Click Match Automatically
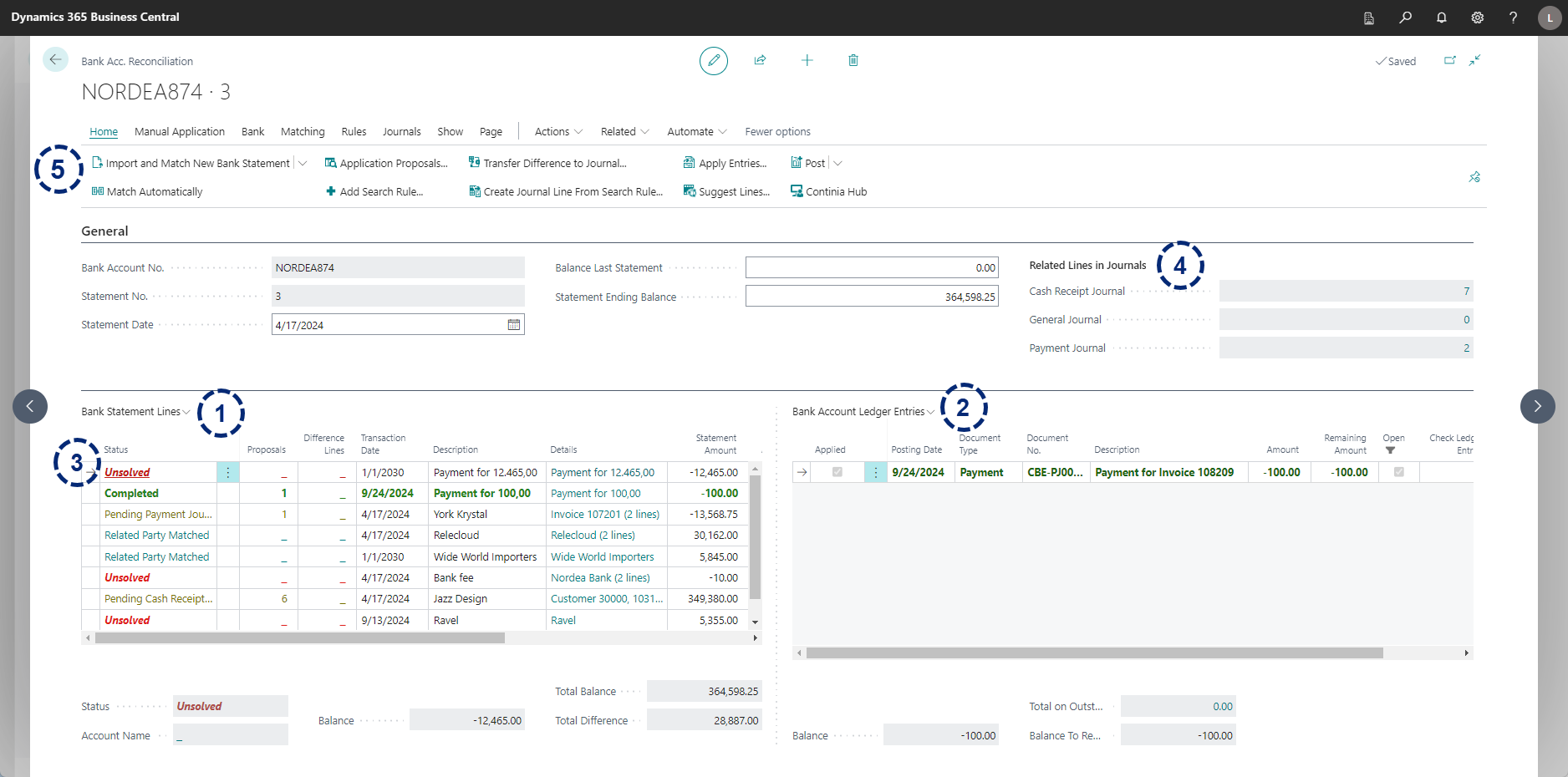This screenshot has height=777, width=1568. [x=147, y=191]
